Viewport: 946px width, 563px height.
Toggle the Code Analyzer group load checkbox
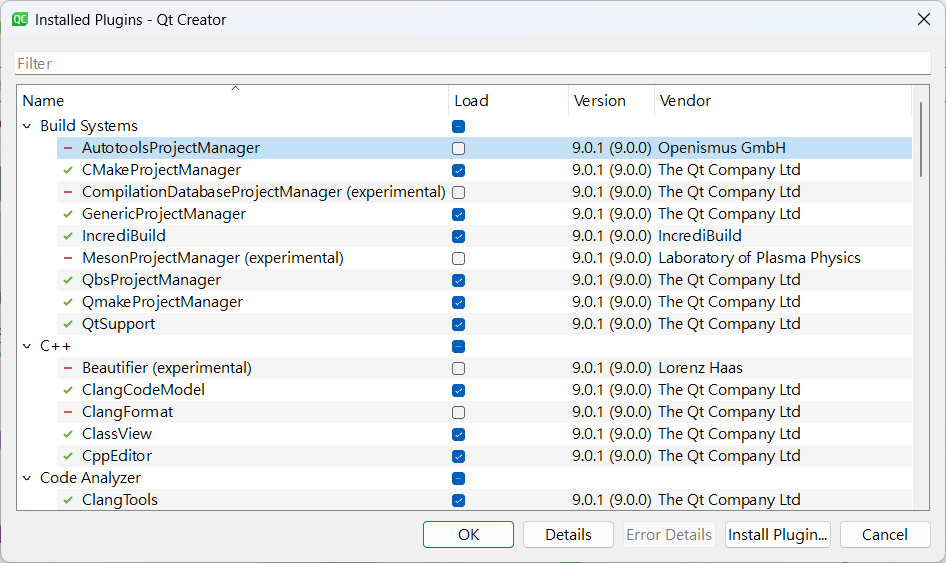(x=459, y=479)
